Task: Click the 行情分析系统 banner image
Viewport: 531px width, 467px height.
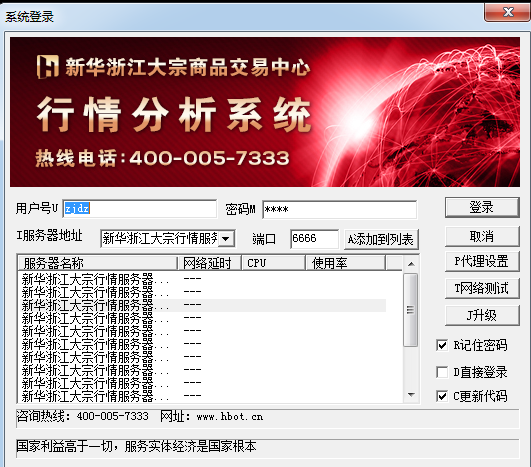Action: click(265, 112)
